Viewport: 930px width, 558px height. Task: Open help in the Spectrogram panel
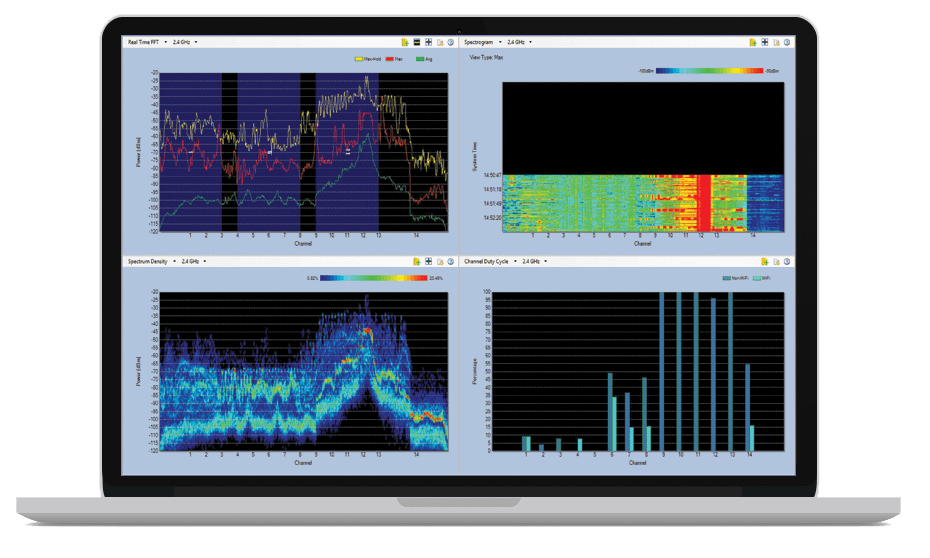[787, 42]
